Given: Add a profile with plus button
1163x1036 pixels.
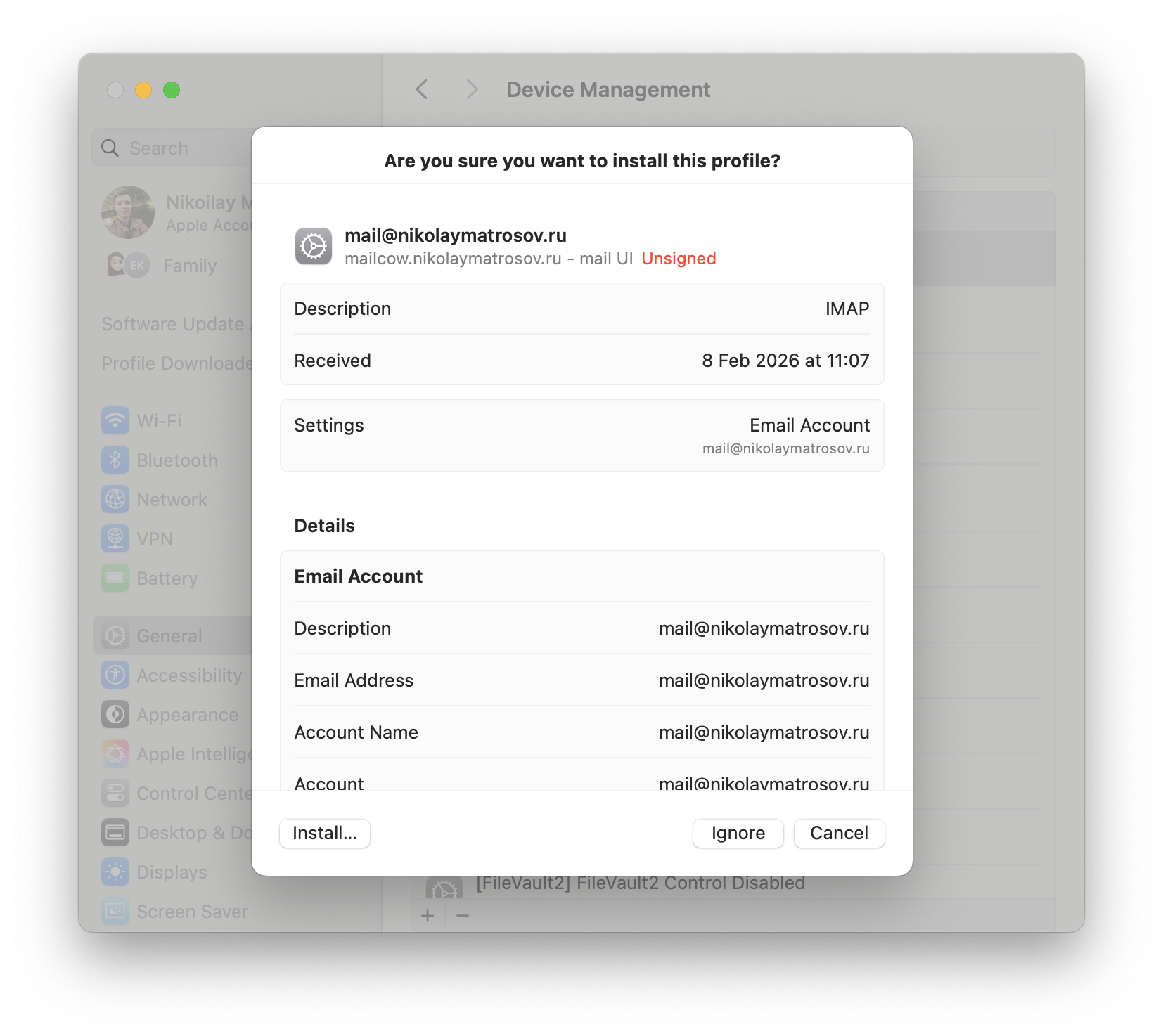Looking at the screenshot, I should tap(428, 916).
